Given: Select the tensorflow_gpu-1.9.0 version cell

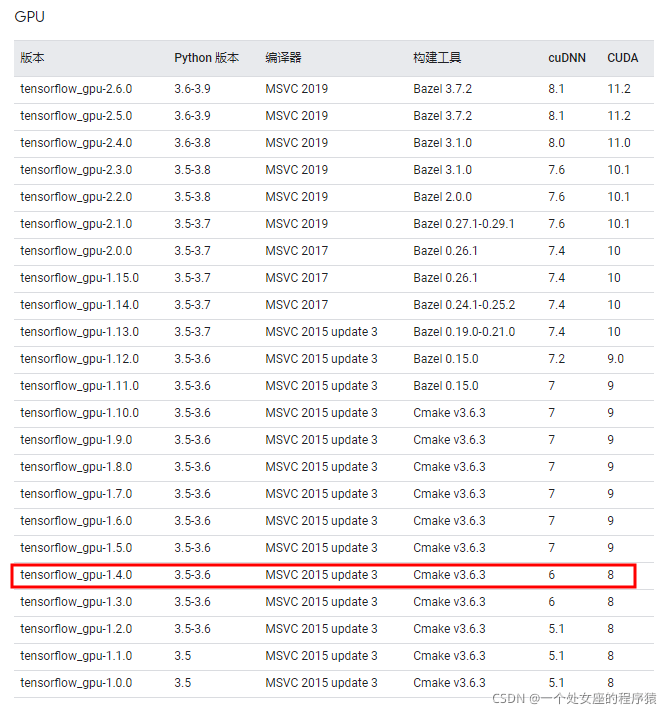Looking at the screenshot, I should [x=76, y=440].
